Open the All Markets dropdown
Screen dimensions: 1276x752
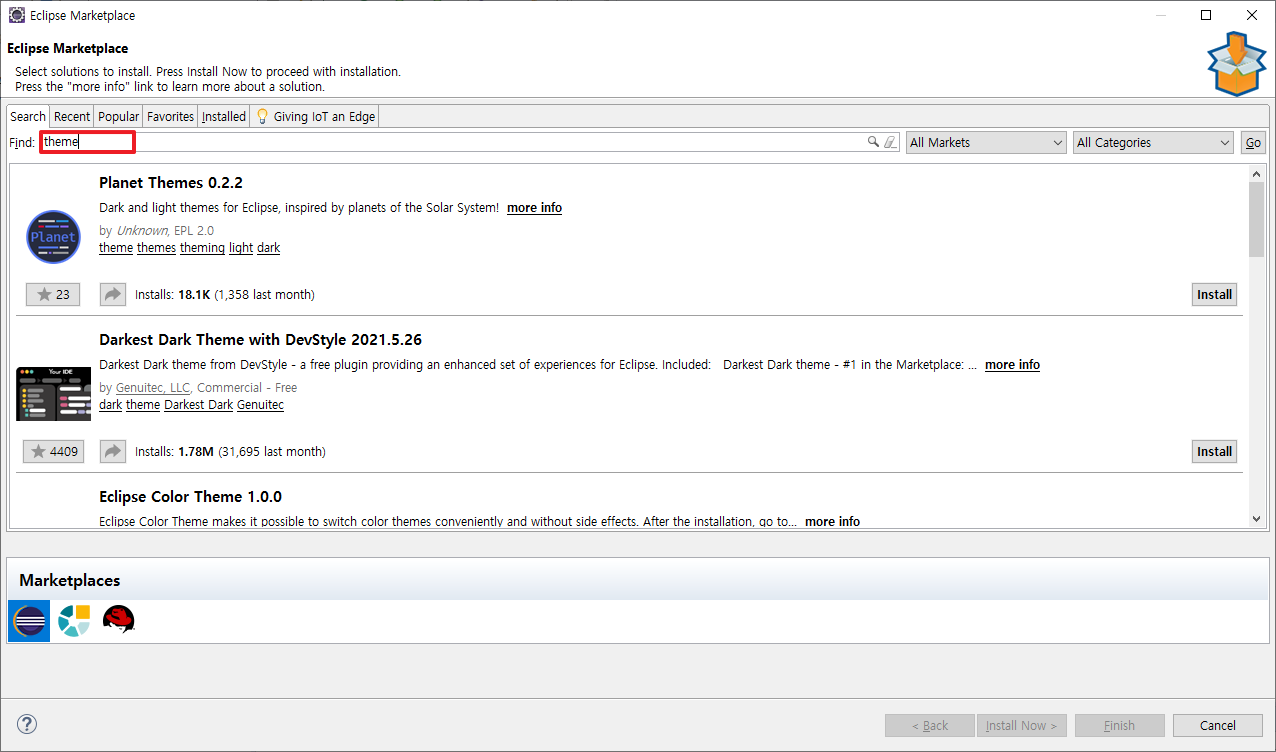point(986,142)
